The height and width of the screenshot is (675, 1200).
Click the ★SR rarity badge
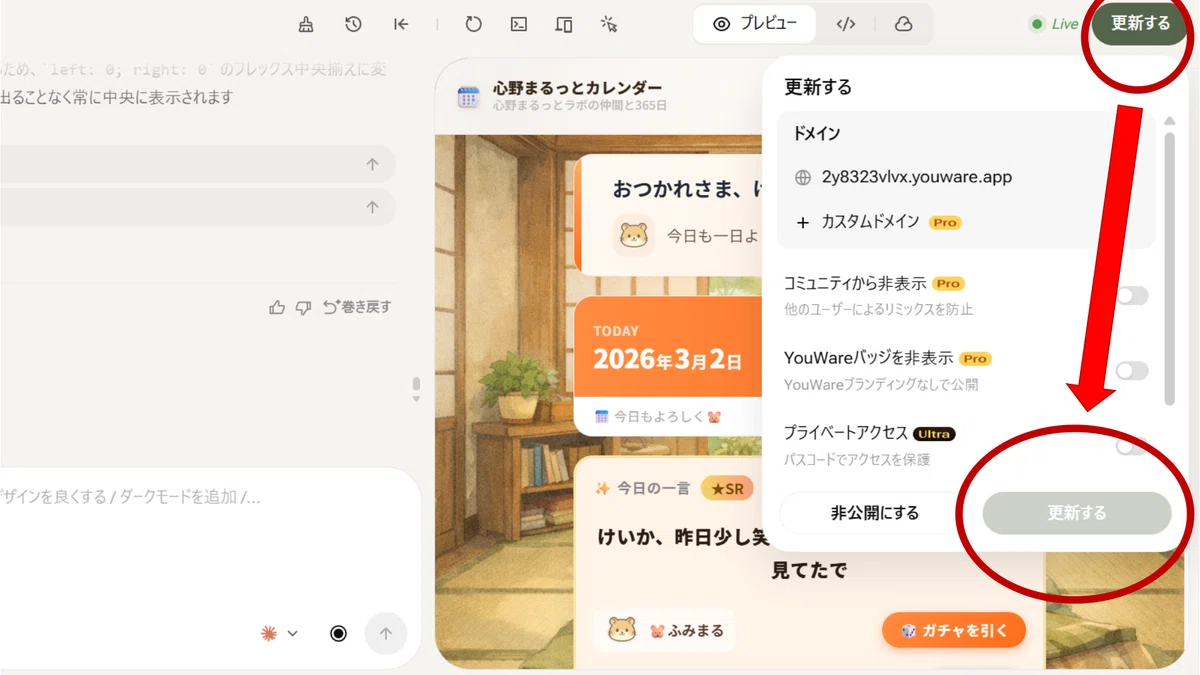click(727, 488)
